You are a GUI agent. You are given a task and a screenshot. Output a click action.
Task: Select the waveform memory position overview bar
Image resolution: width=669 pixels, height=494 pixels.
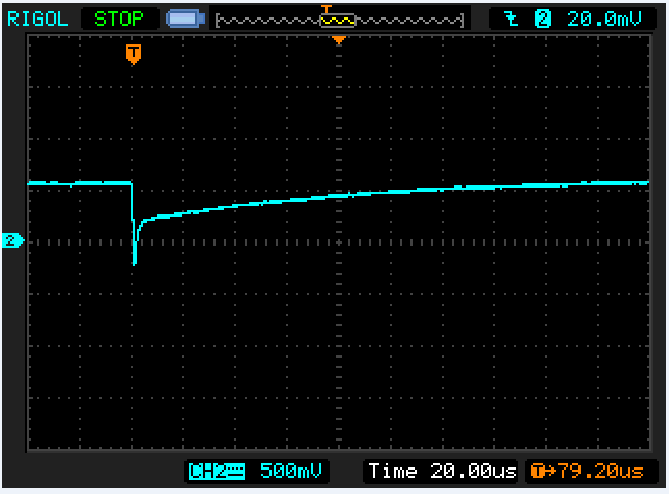click(x=340, y=20)
